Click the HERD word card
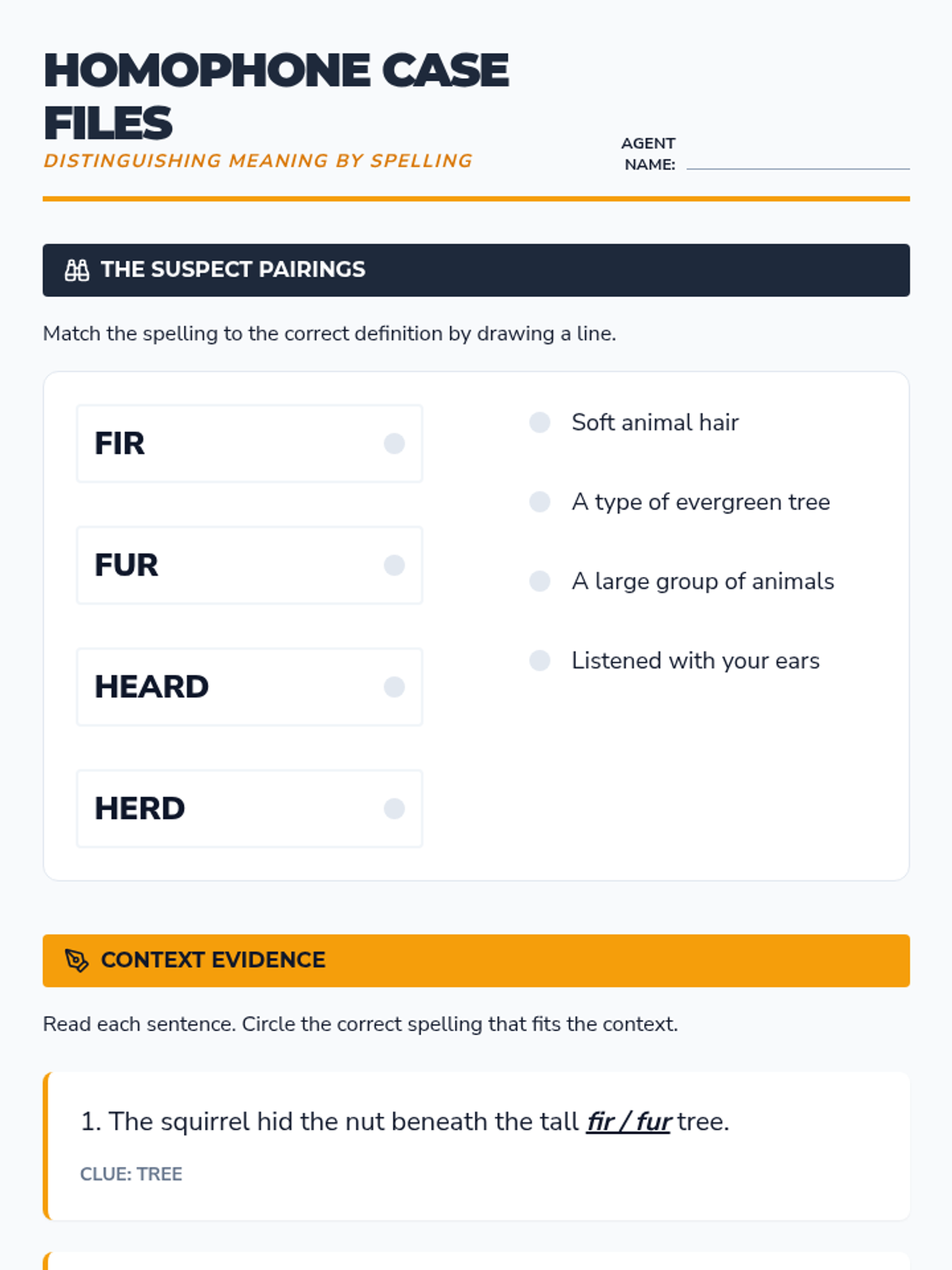The height and width of the screenshot is (1270, 952). 250,809
